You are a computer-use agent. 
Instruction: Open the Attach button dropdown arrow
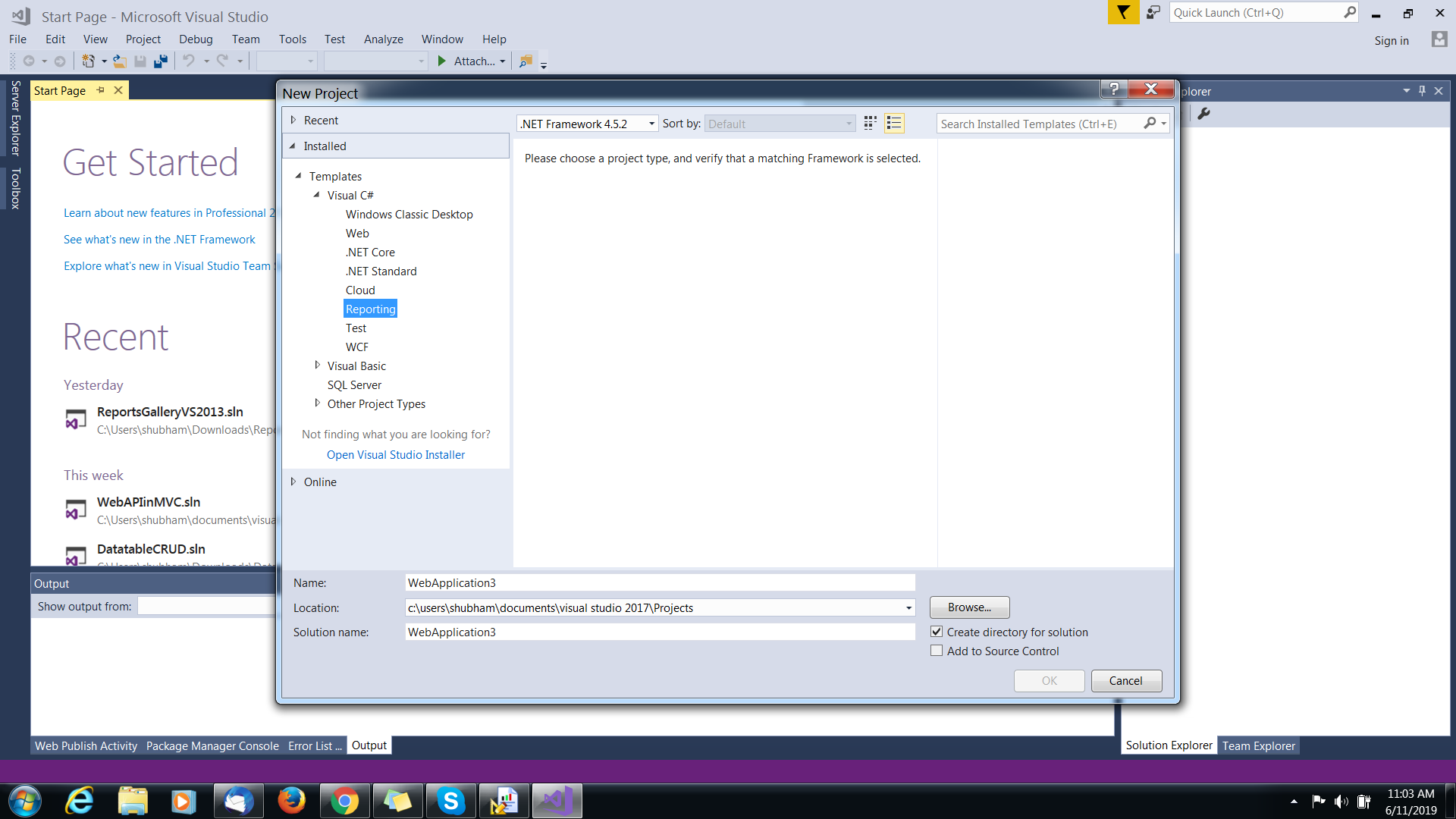(502, 61)
